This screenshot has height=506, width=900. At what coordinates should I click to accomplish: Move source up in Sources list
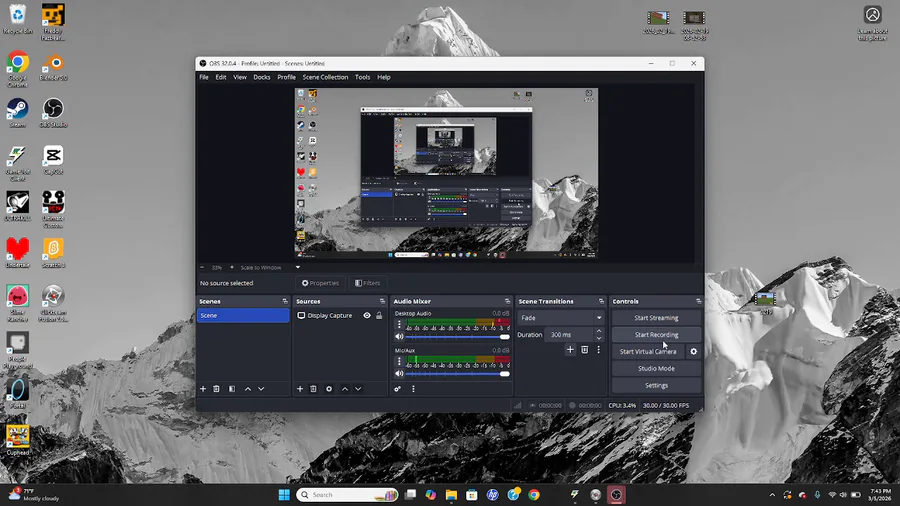tap(345, 389)
